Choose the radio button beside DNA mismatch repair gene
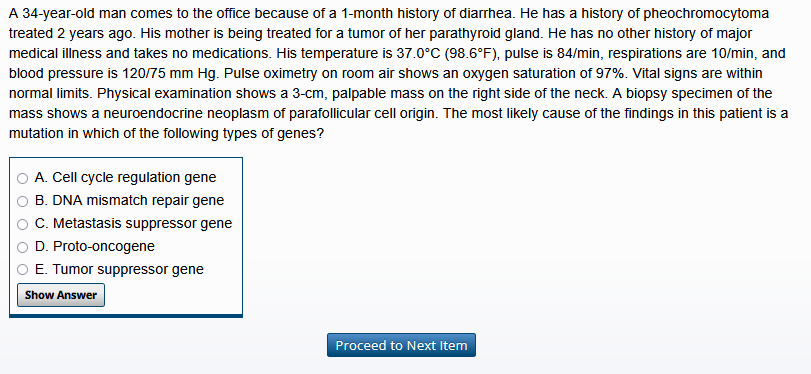Image resolution: width=811 pixels, height=374 pixels. (22, 201)
